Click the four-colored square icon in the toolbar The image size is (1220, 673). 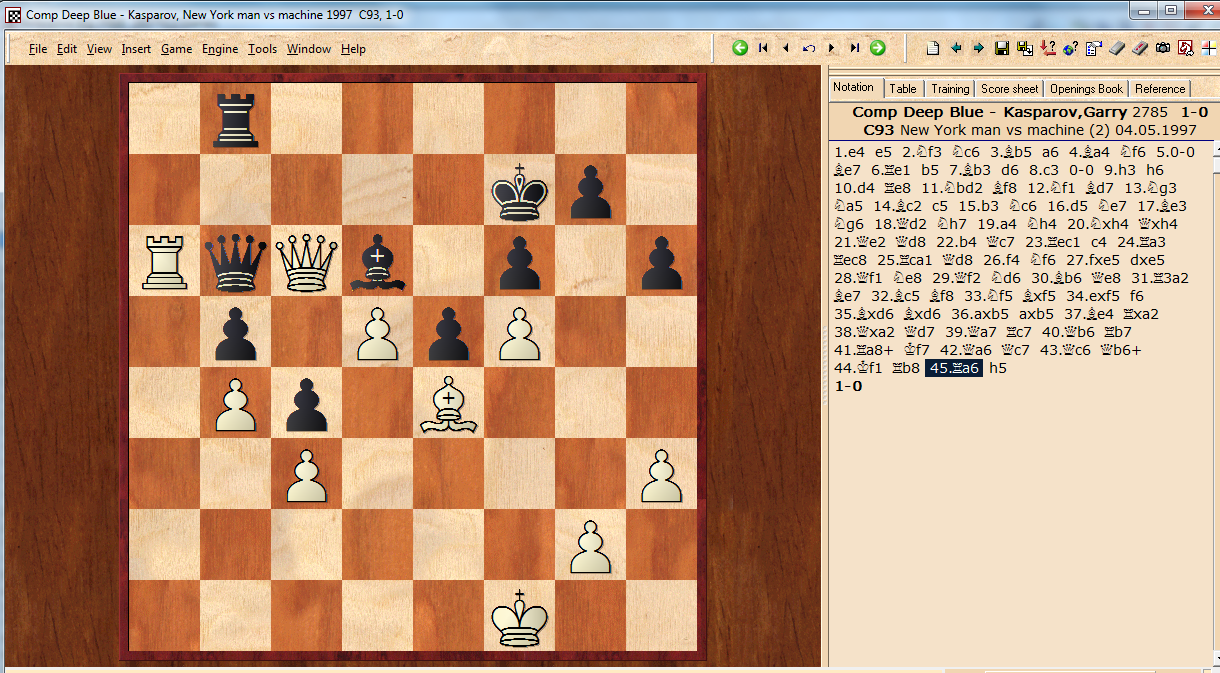1209,48
